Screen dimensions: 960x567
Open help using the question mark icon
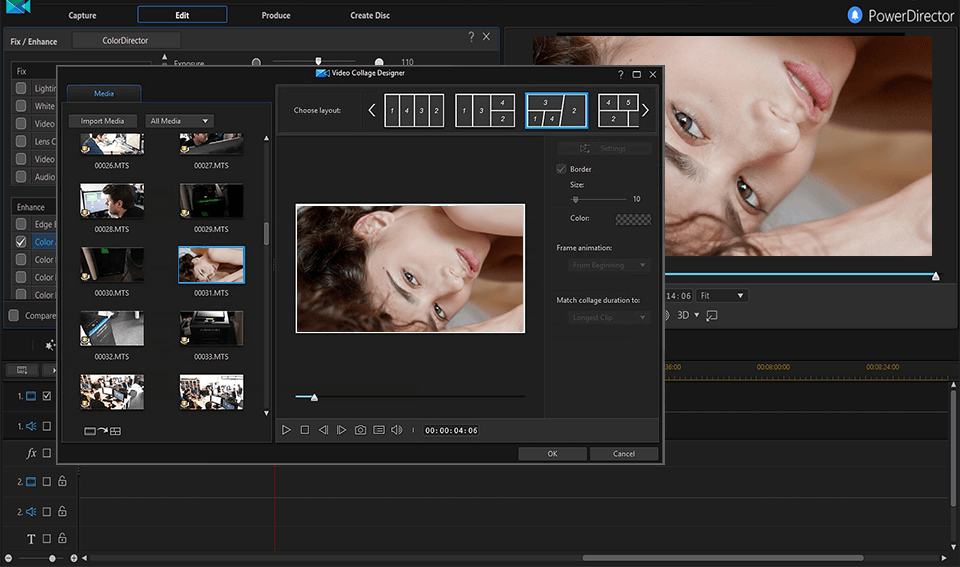click(x=621, y=74)
